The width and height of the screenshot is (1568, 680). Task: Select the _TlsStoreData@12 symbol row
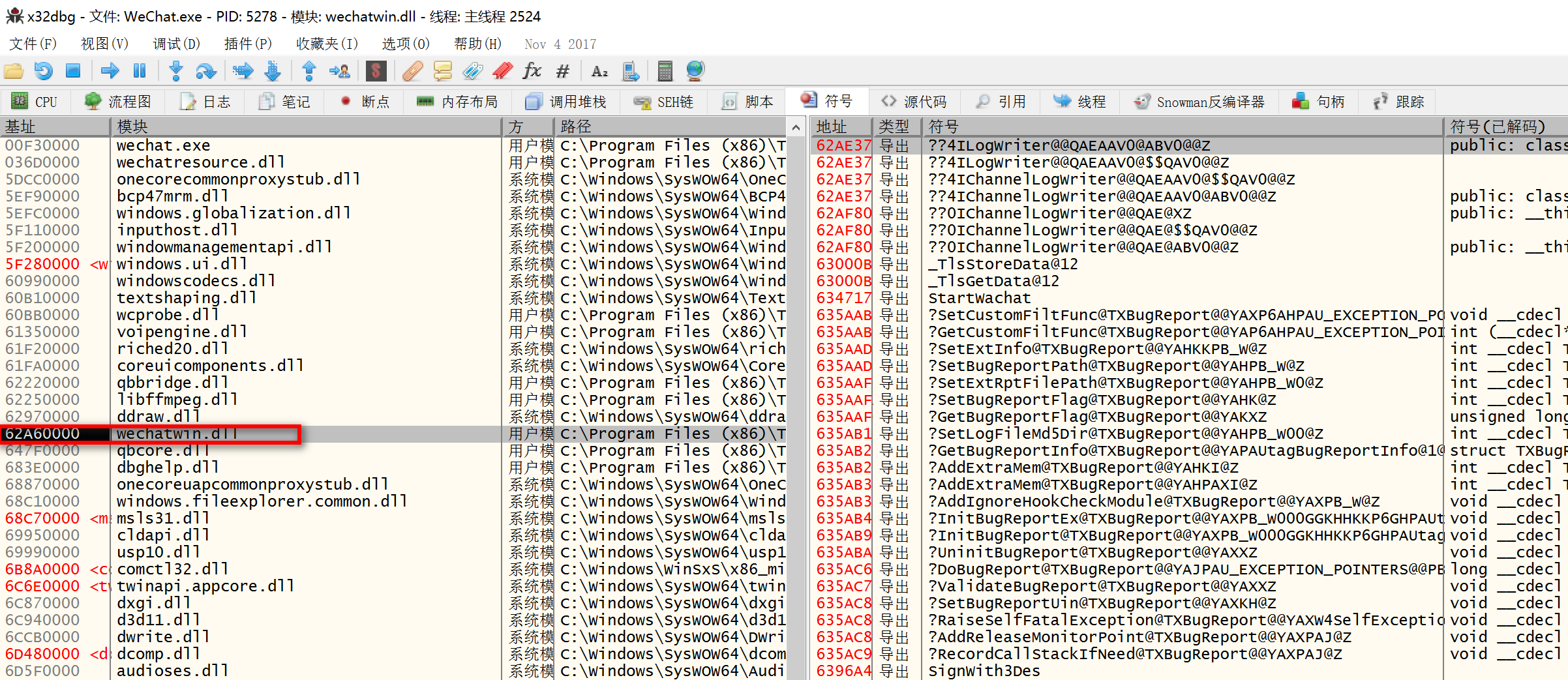[1190, 264]
